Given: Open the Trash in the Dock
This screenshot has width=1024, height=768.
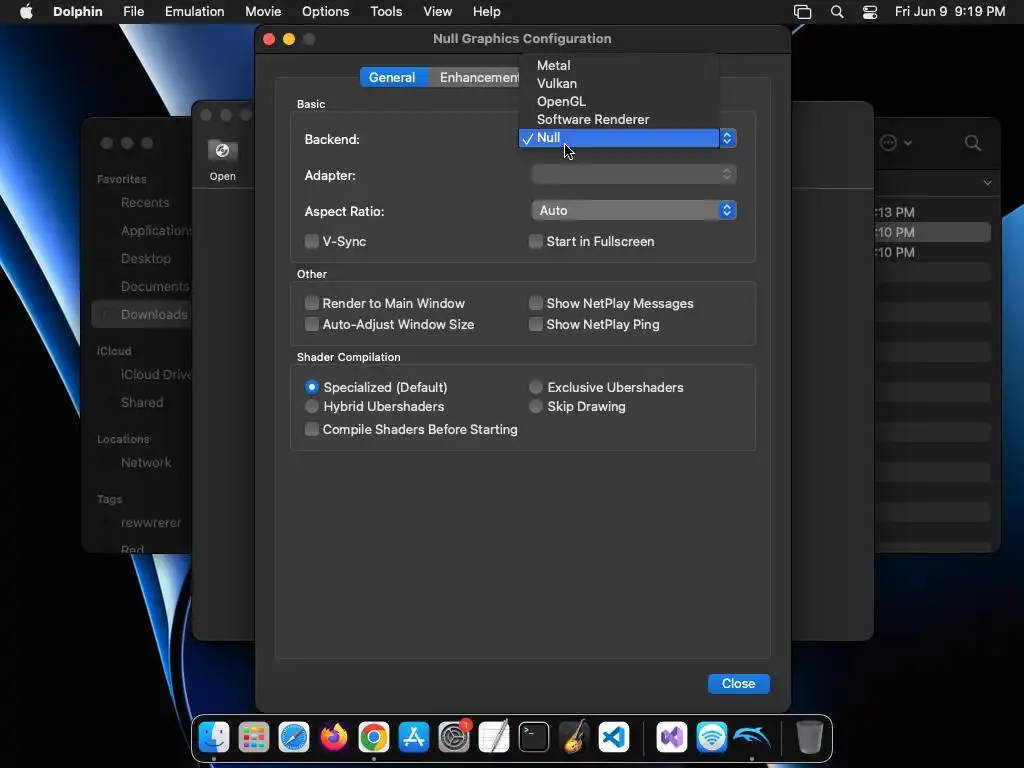Looking at the screenshot, I should tap(809, 737).
